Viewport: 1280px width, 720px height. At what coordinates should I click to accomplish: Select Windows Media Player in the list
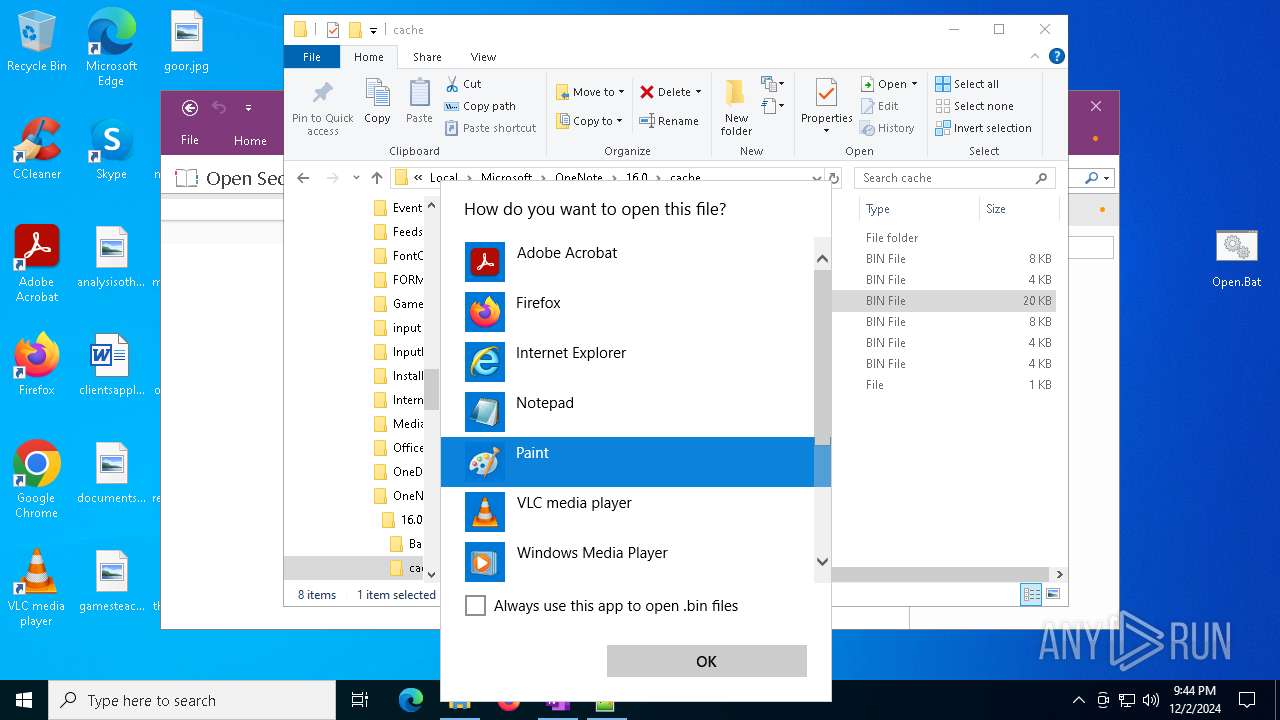(x=628, y=562)
